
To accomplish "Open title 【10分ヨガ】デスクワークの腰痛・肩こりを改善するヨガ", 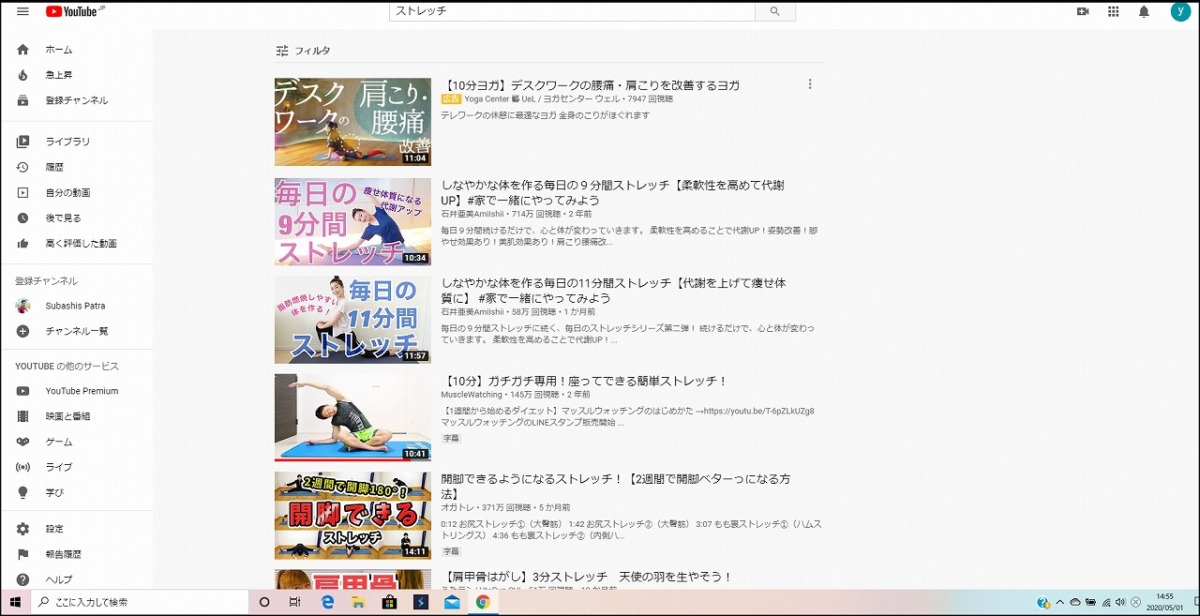I will tap(590, 86).
